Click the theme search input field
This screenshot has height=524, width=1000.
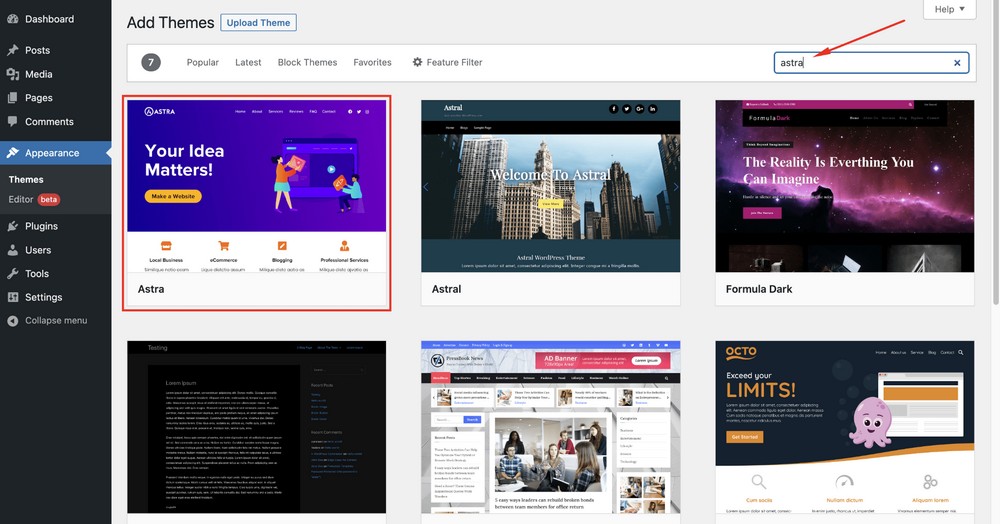[860, 63]
